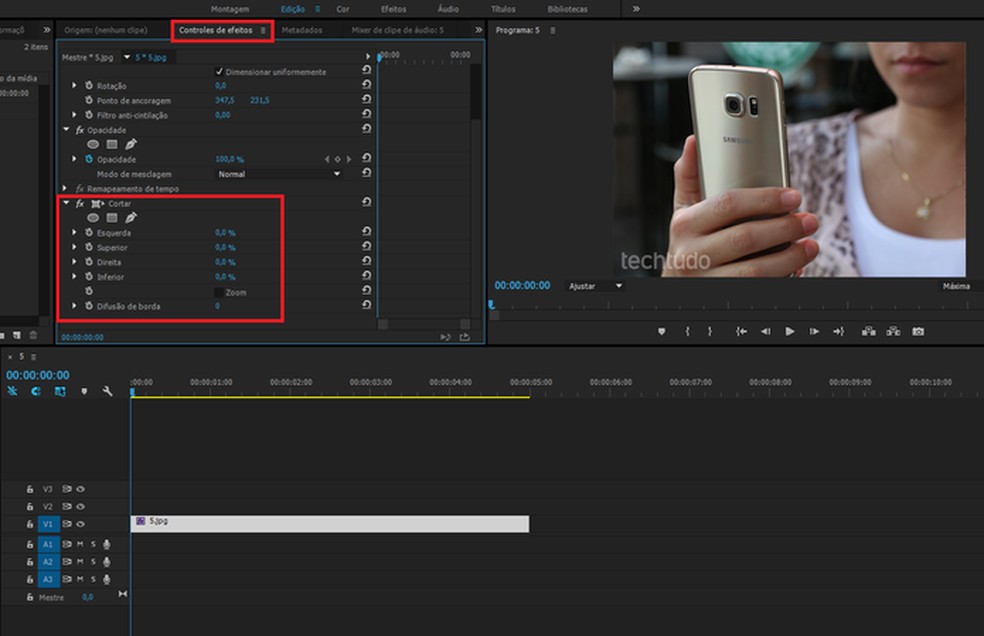
Task: Export frame with the camera icon
Action: (x=918, y=331)
